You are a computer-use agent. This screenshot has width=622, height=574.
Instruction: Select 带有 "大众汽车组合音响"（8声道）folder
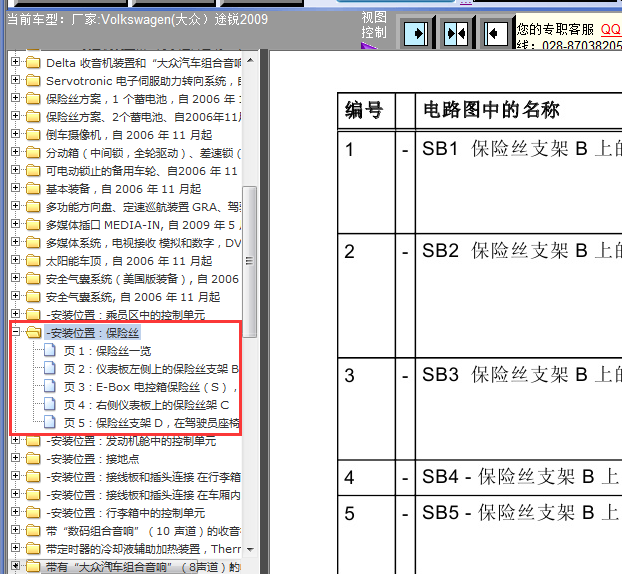click(x=143, y=567)
